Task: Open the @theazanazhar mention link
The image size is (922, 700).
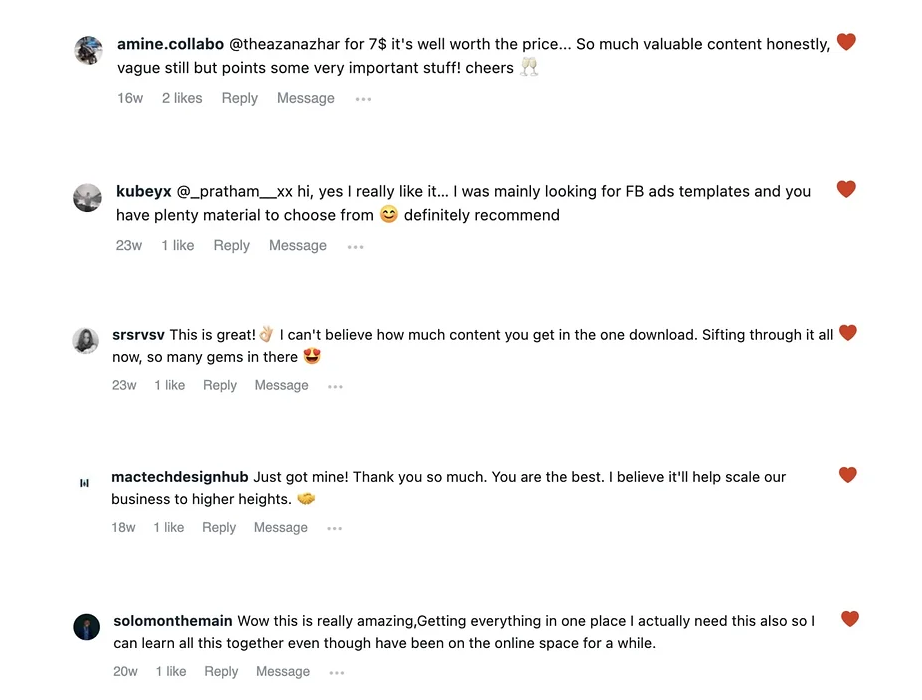Action: (284, 44)
